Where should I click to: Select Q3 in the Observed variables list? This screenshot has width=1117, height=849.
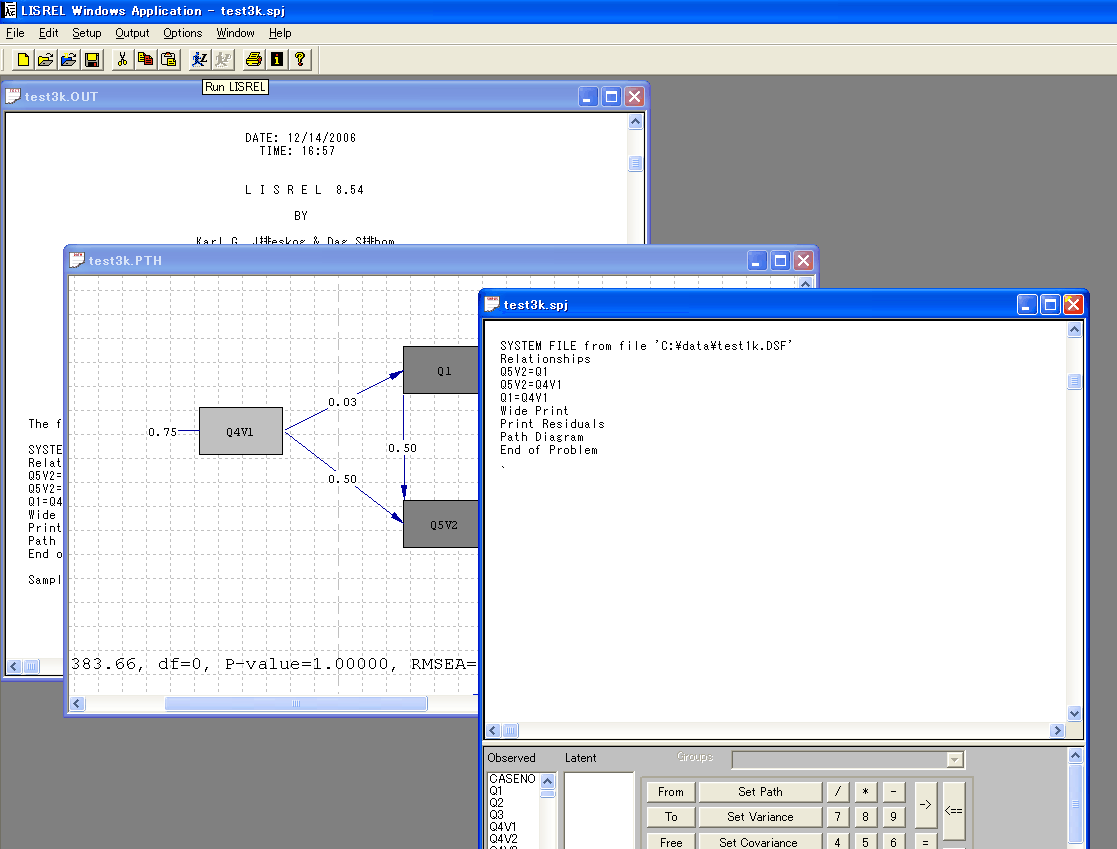497,815
